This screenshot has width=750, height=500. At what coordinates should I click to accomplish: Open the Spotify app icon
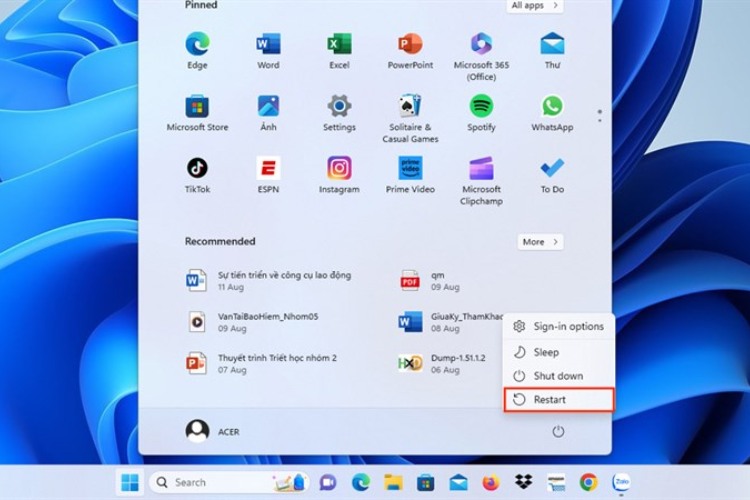pos(481,107)
